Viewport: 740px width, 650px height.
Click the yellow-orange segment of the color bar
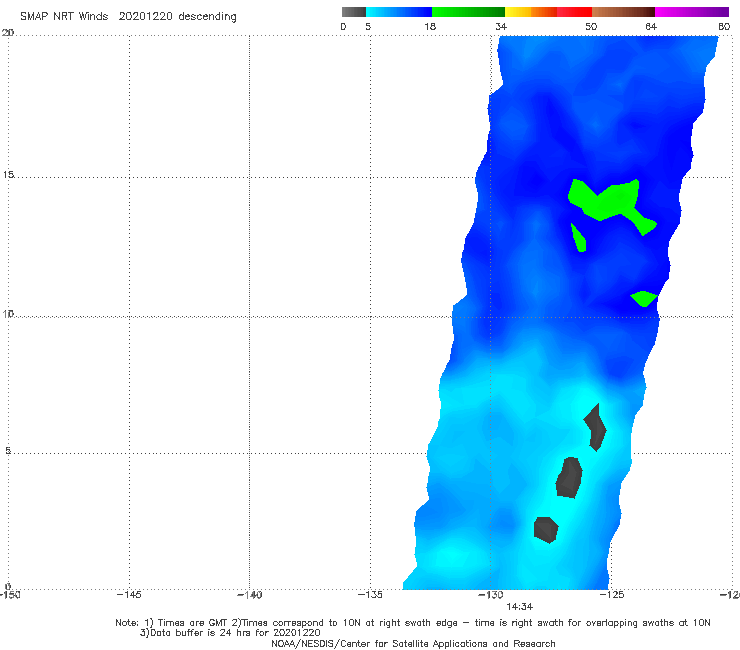coord(531,12)
